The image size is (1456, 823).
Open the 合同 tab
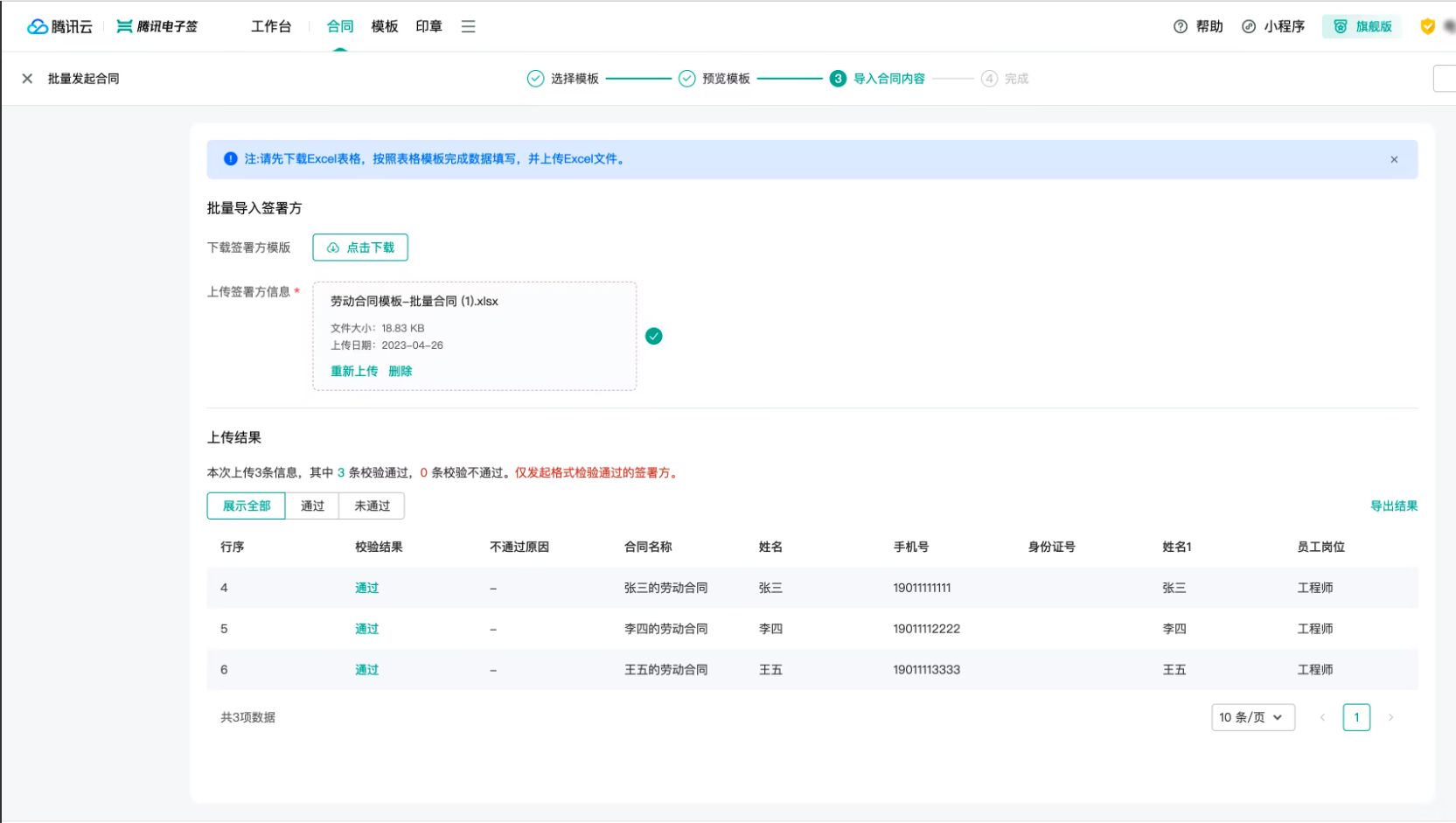[340, 26]
